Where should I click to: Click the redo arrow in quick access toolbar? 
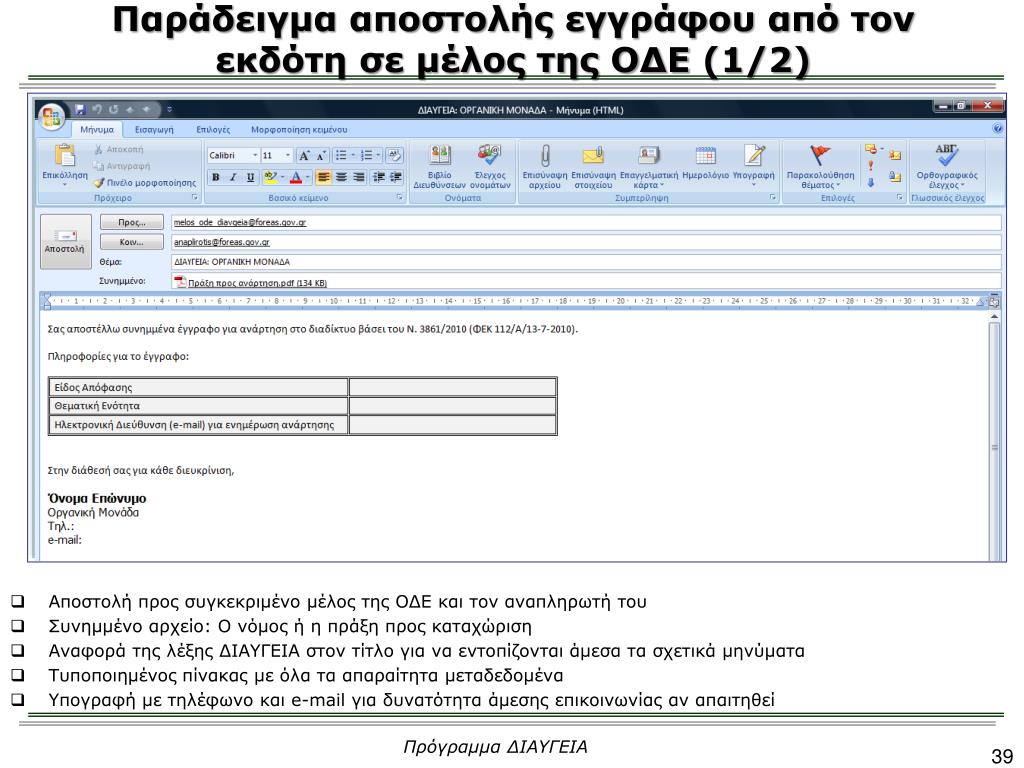[x=114, y=110]
